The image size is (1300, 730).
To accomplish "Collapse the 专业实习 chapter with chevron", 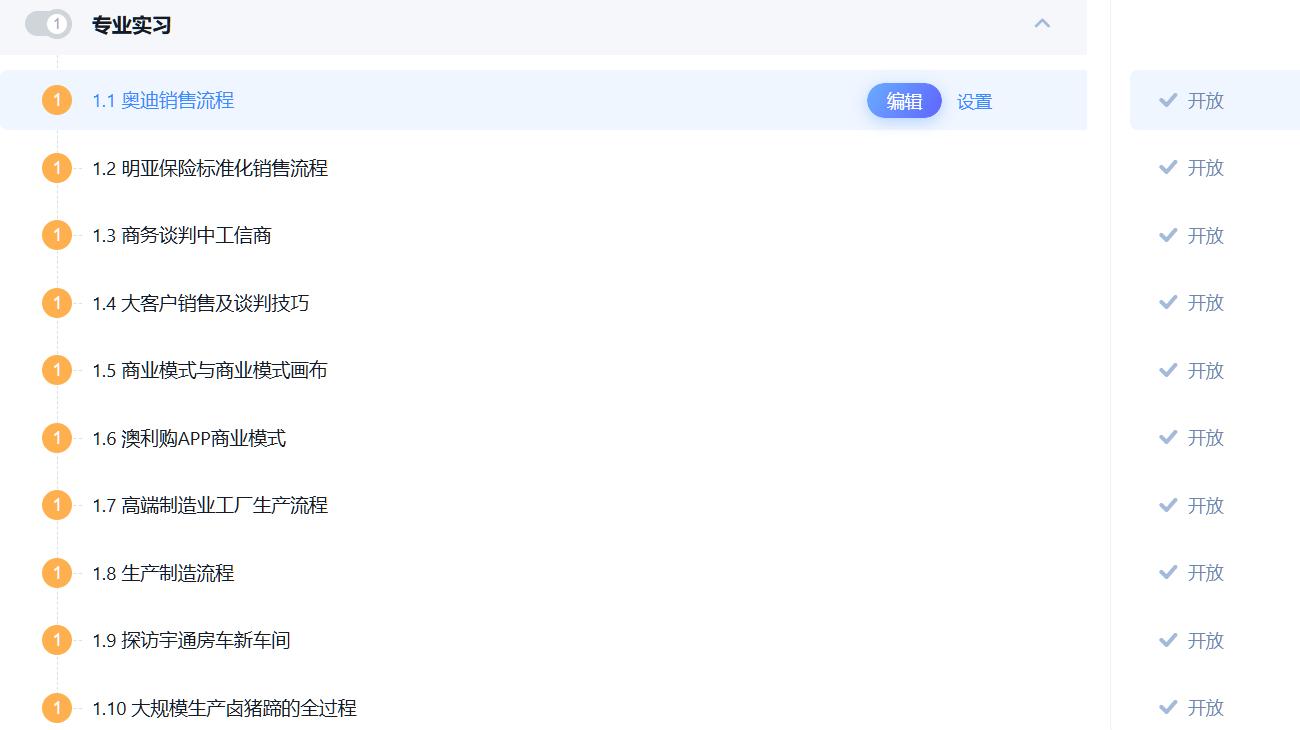I will coord(1042,23).
